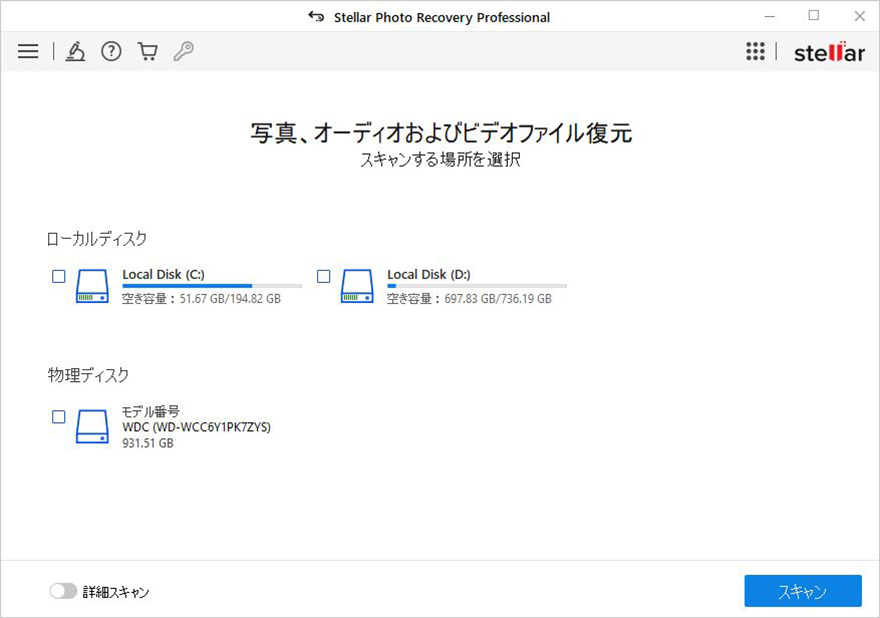Open the apps grid icon near the logo
This screenshot has width=880, height=618.
[756, 51]
